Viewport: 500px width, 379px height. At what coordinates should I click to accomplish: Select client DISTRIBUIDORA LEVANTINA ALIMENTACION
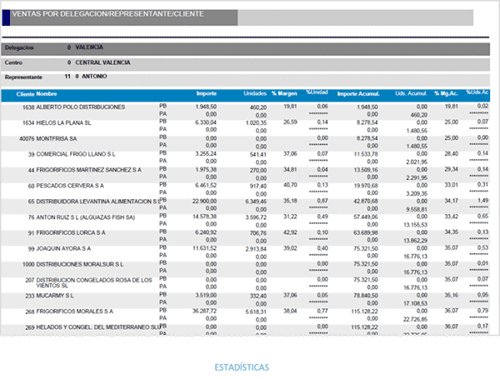[x=98, y=202]
